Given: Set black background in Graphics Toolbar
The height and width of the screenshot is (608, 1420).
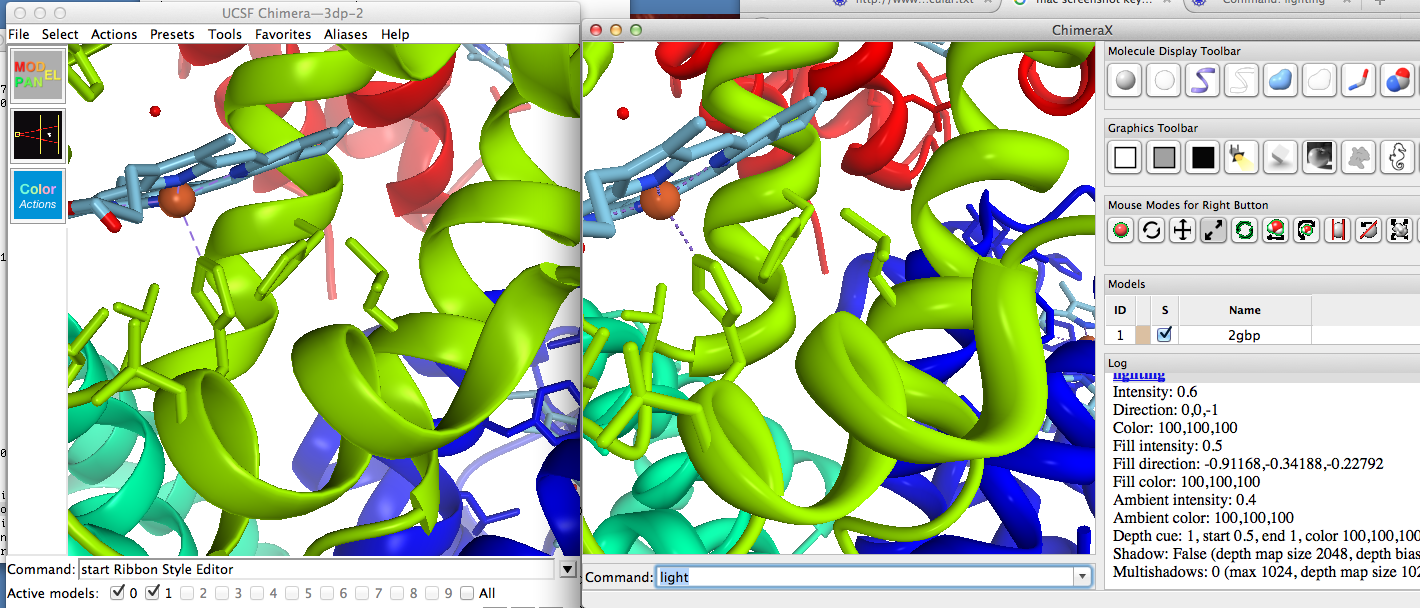Looking at the screenshot, I should pyautogui.click(x=1202, y=156).
